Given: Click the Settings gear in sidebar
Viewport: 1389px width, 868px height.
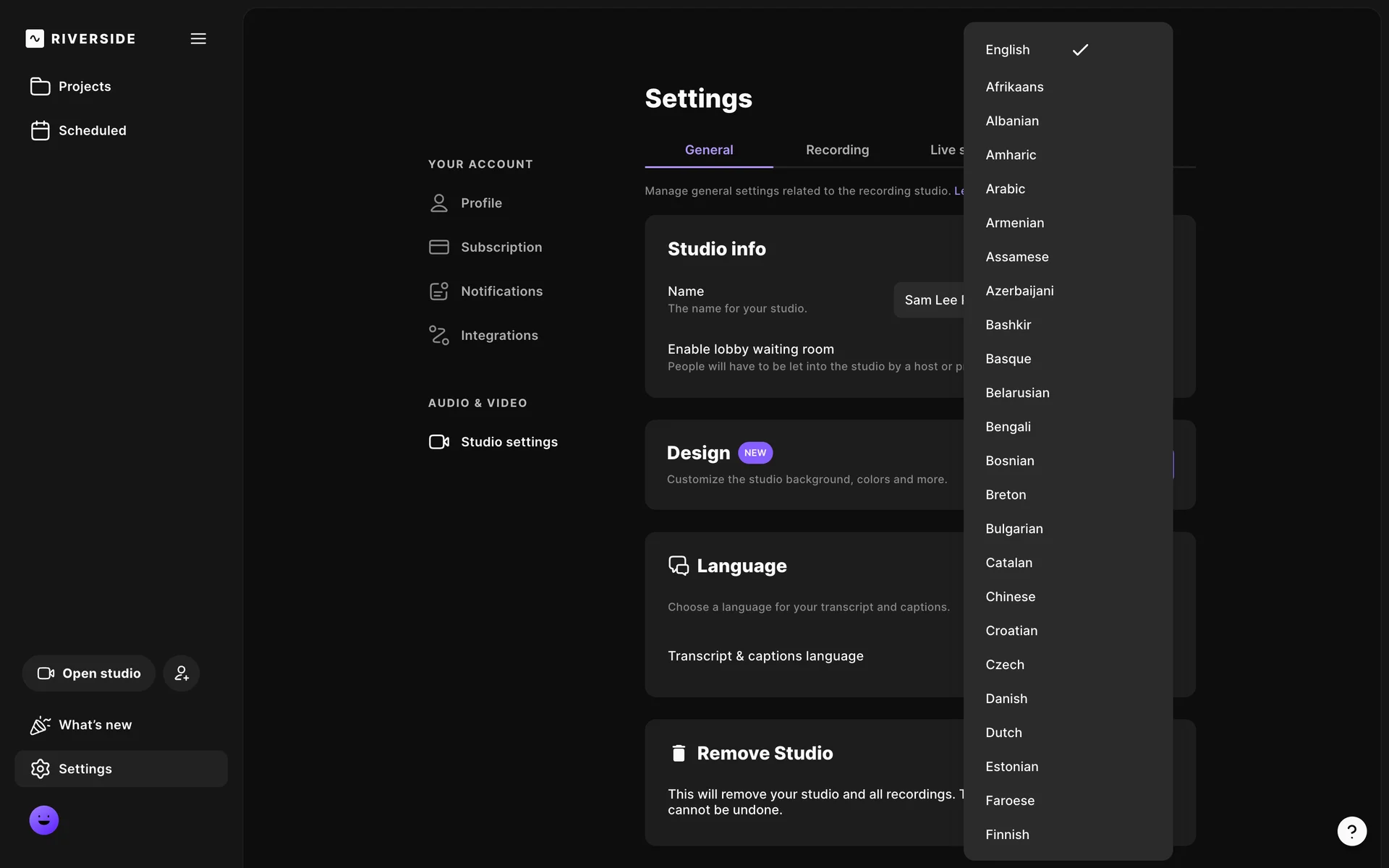Looking at the screenshot, I should (x=41, y=769).
